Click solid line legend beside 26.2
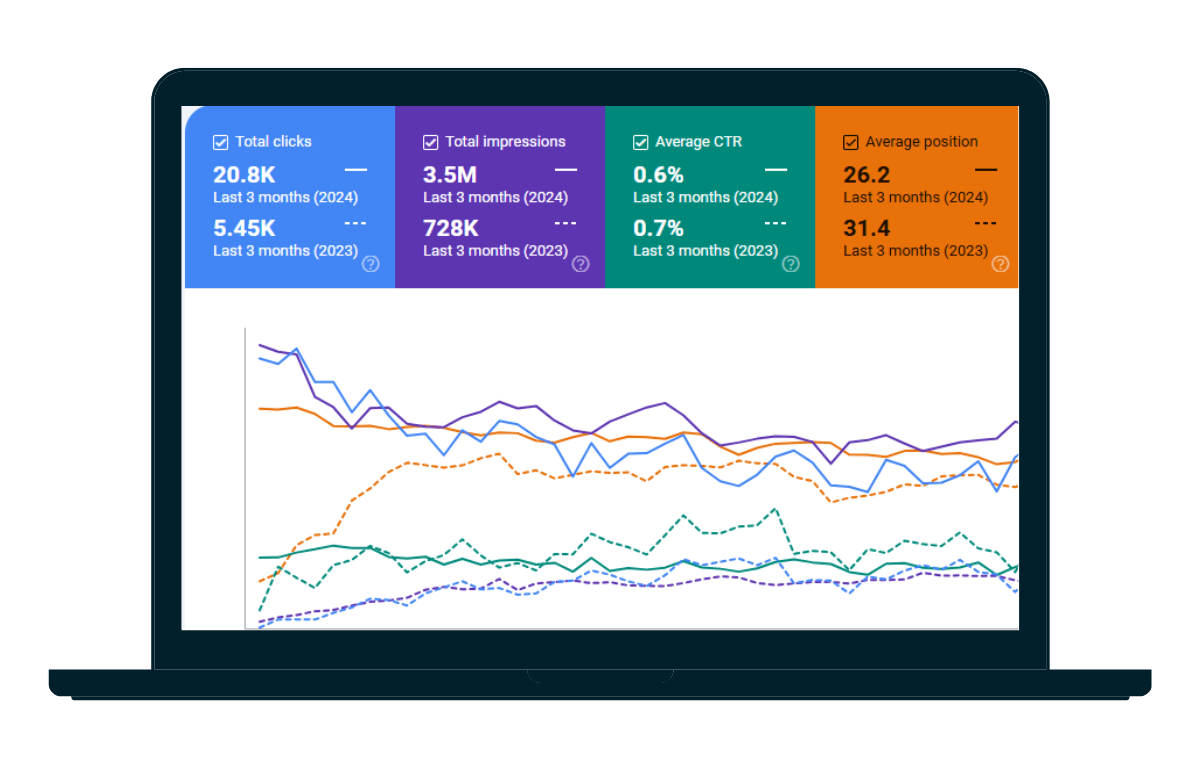Image resolution: width=1200 pixels, height=768 pixels. (x=986, y=171)
